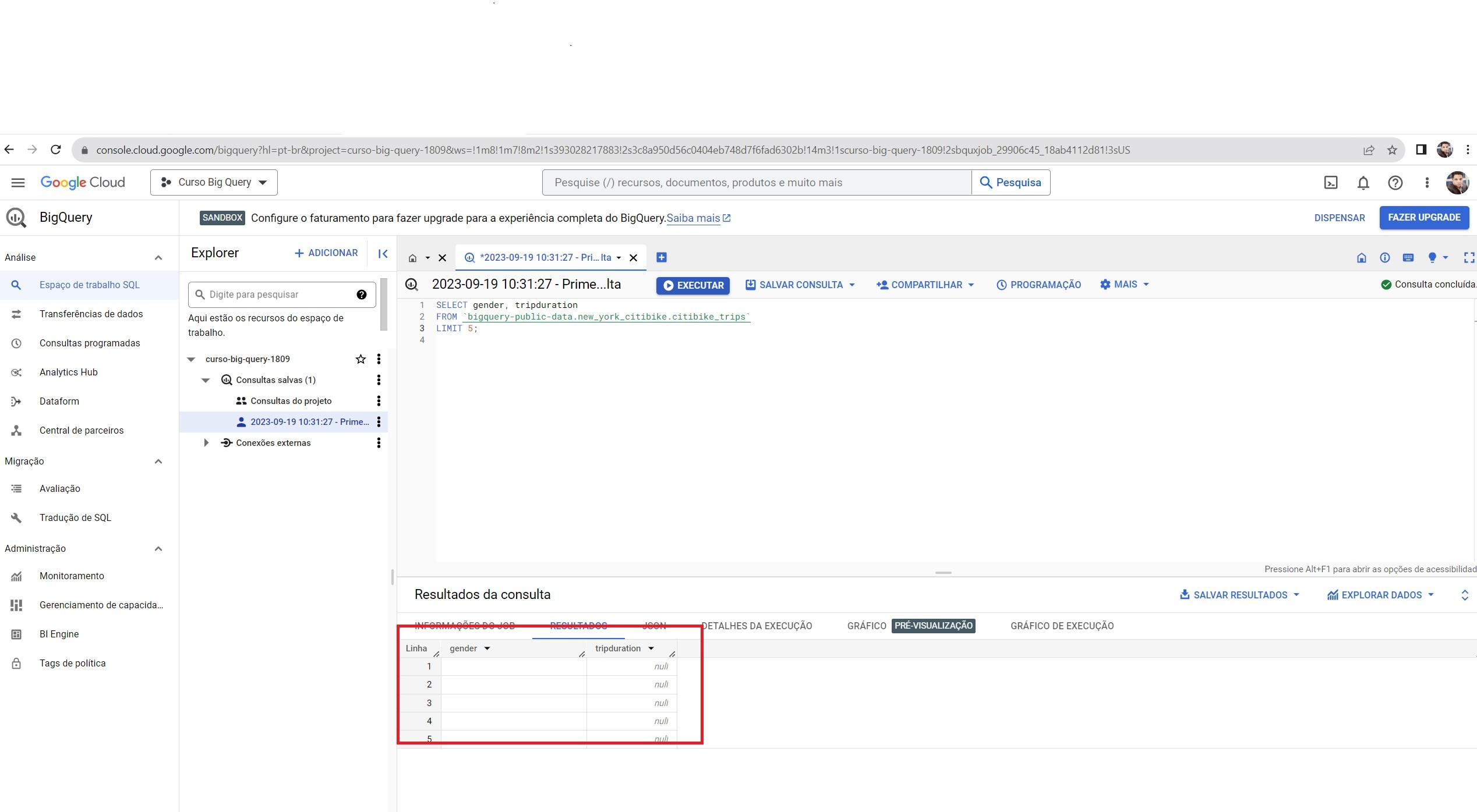1477x812 pixels.
Task: Open actions menu for Consultas do projeto
Action: click(379, 401)
